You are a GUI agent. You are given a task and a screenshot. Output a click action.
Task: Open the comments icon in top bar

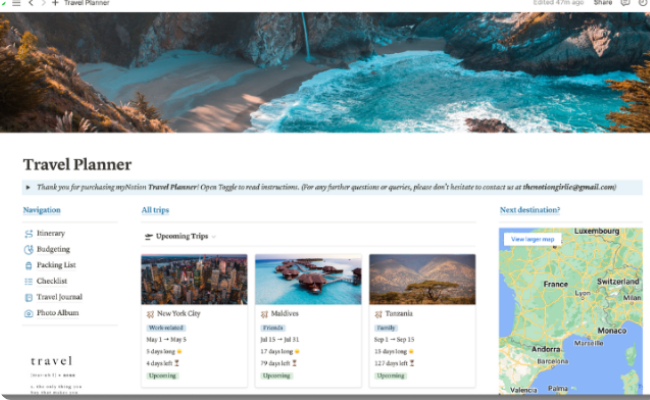[x=625, y=3]
